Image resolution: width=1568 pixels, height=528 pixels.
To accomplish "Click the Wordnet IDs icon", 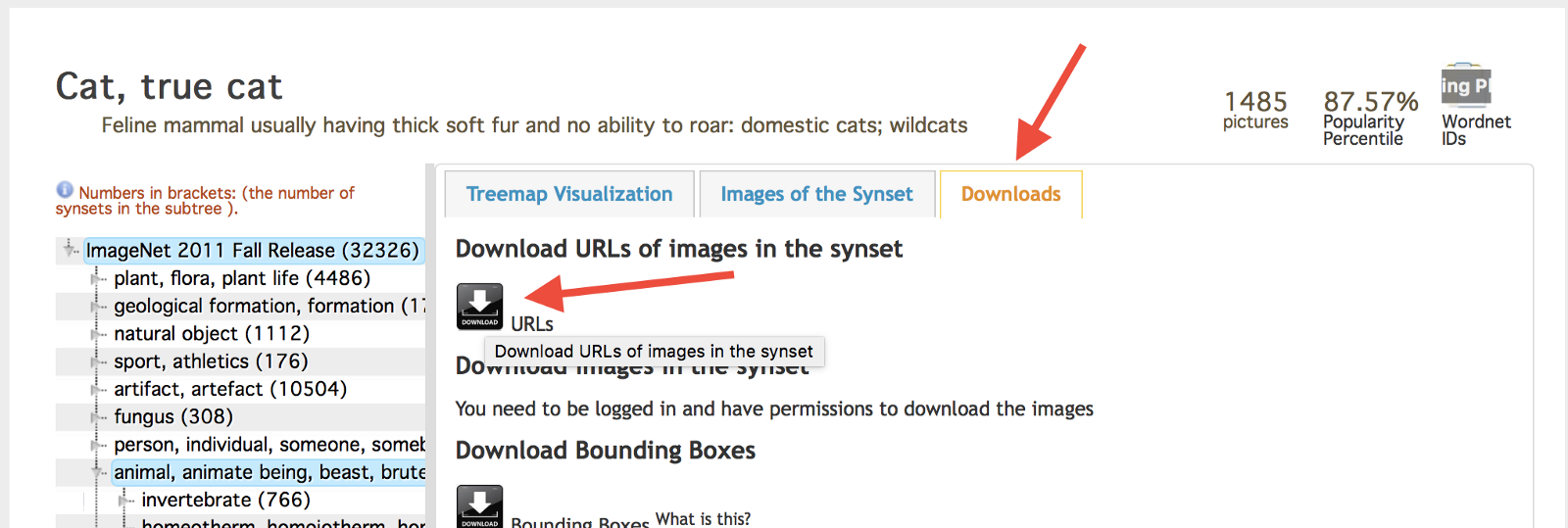I will click(x=1465, y=86).
